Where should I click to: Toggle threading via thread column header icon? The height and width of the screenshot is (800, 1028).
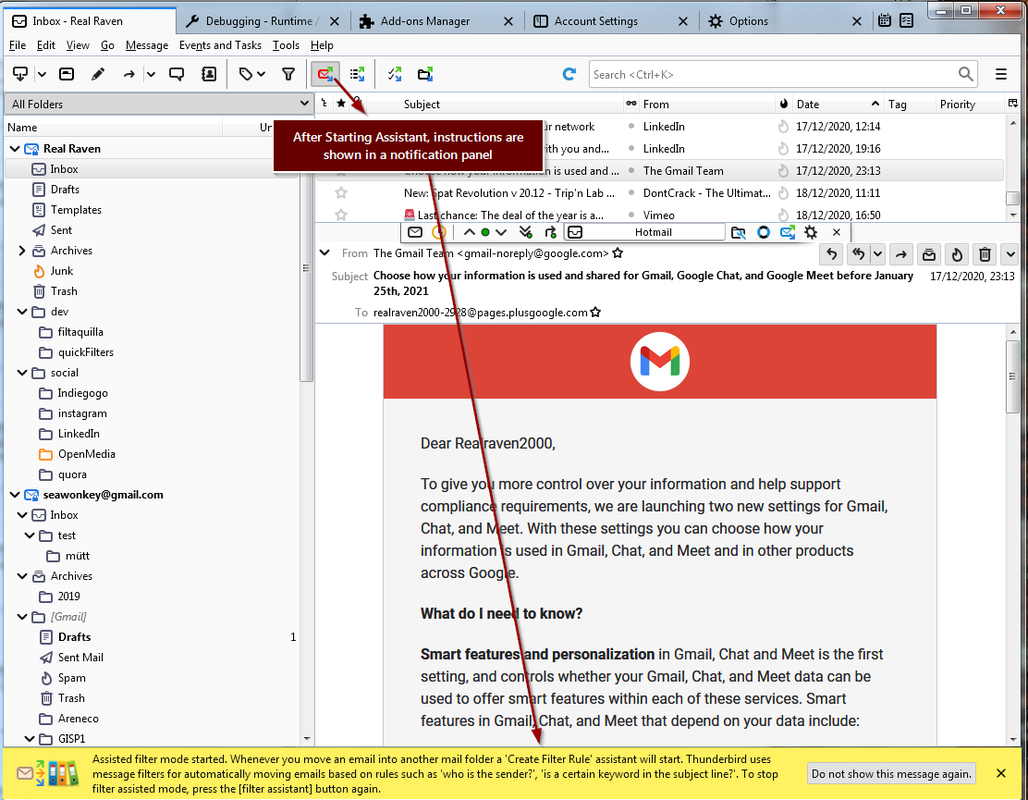pos(324,104)
